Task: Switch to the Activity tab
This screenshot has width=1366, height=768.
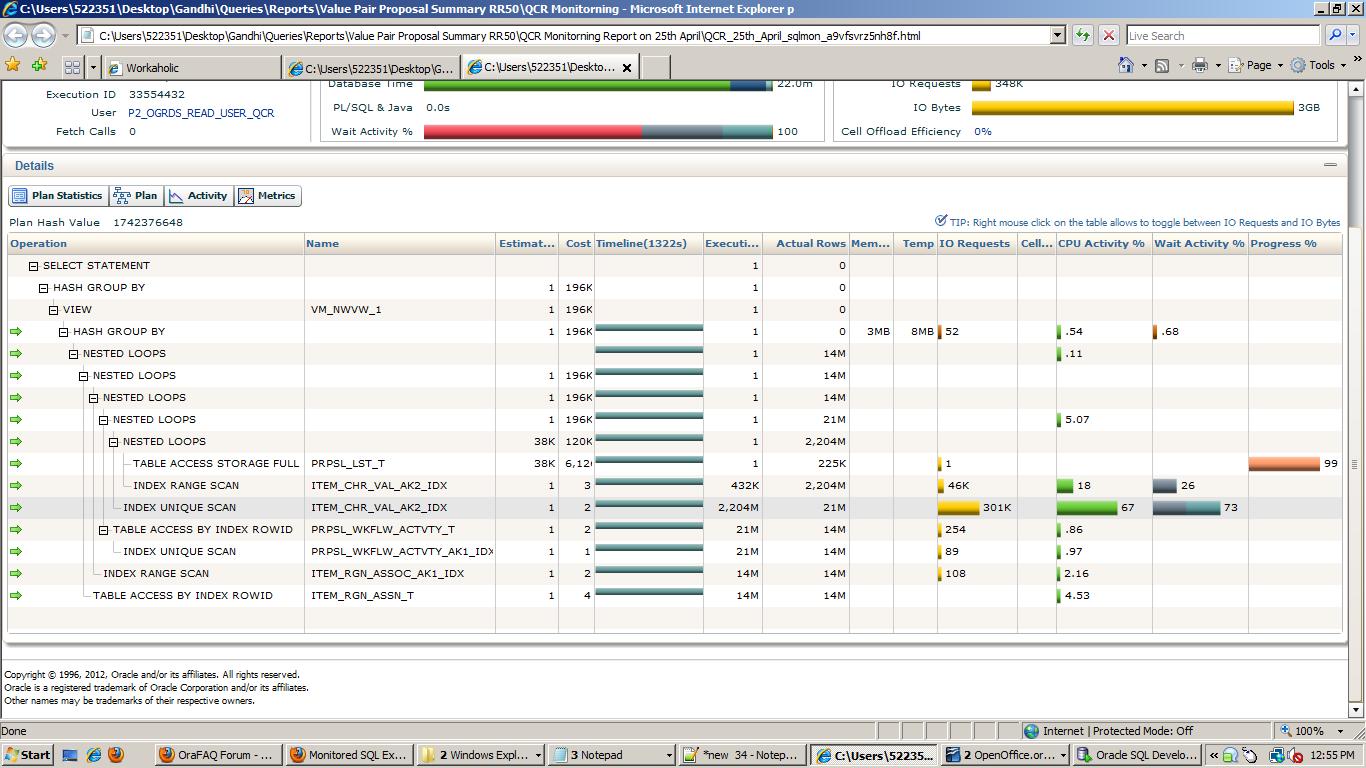Action: (x=198, y=196)
